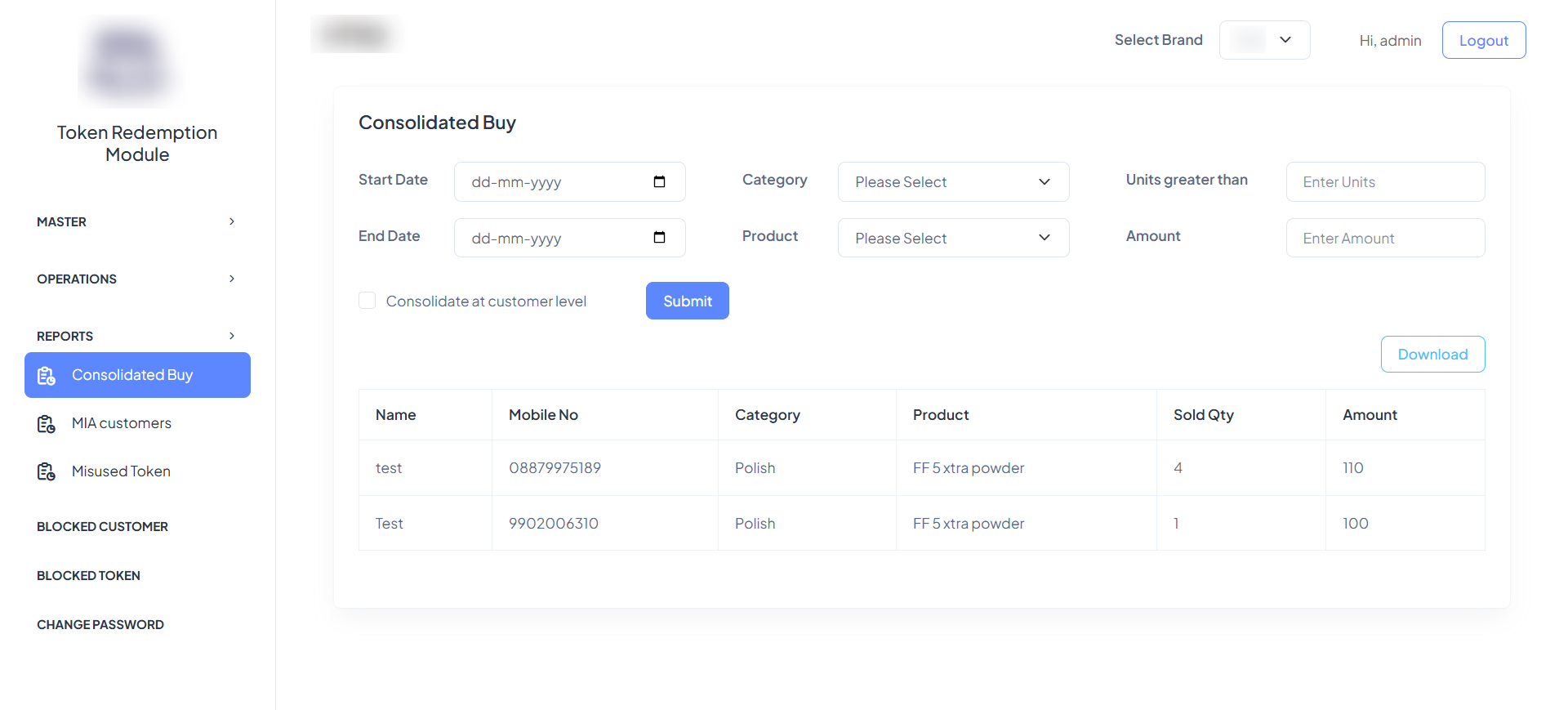
Task: Open the Product dropdown
Action: click(x=953, y=238)
